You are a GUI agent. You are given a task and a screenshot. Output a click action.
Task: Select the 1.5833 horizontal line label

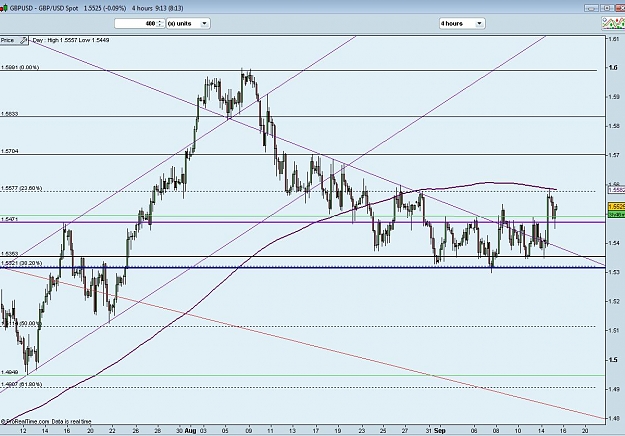[x=10, y=114]
